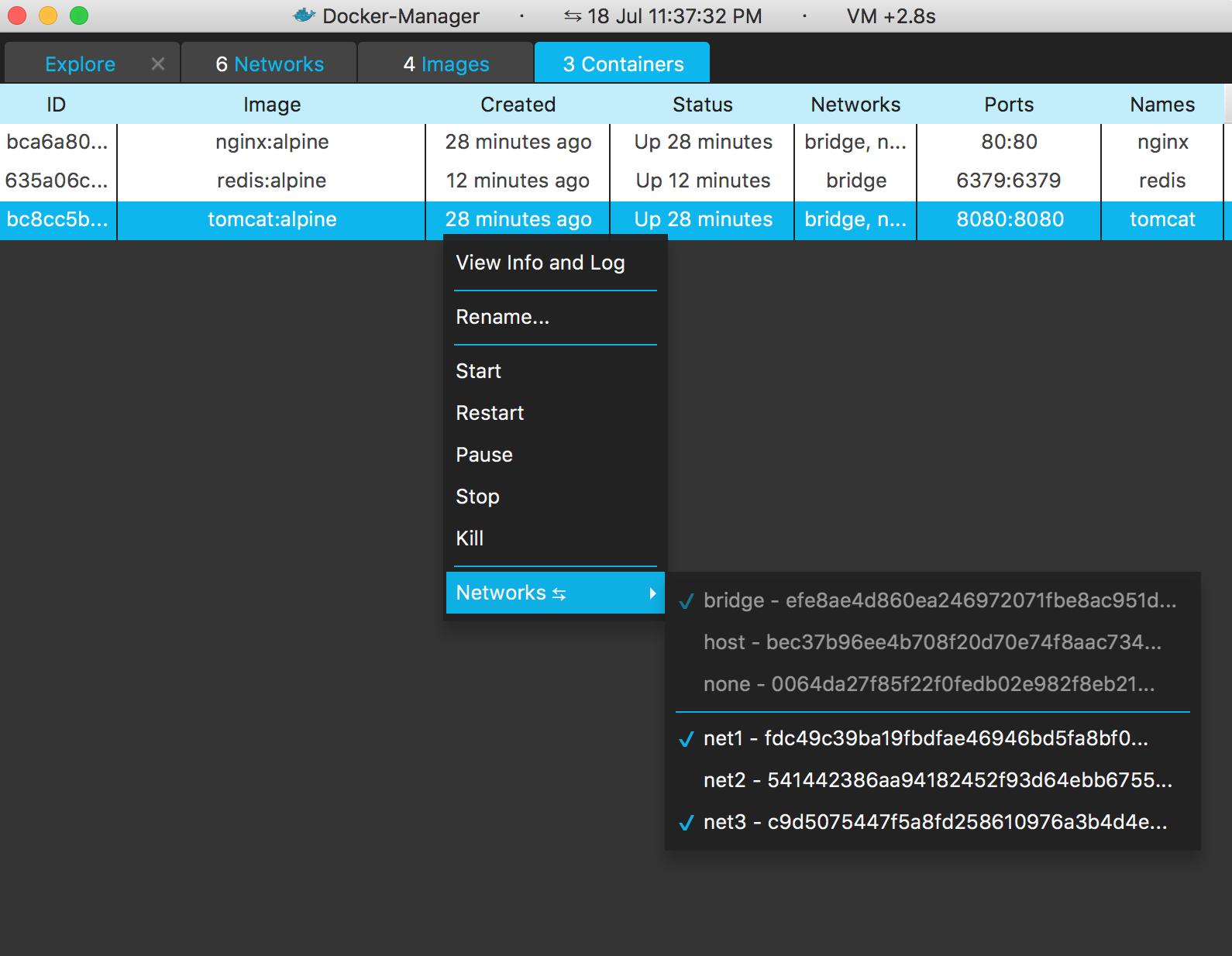Choose Stop from the context menu

point(556,497)
